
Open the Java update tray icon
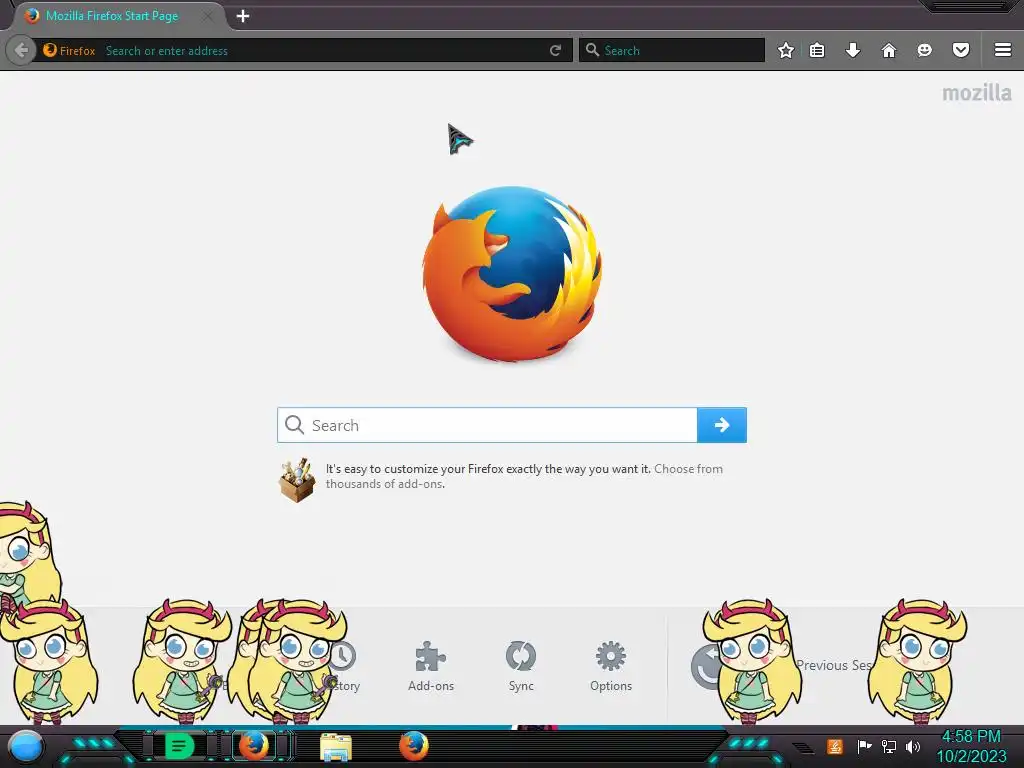coord(835,746)
